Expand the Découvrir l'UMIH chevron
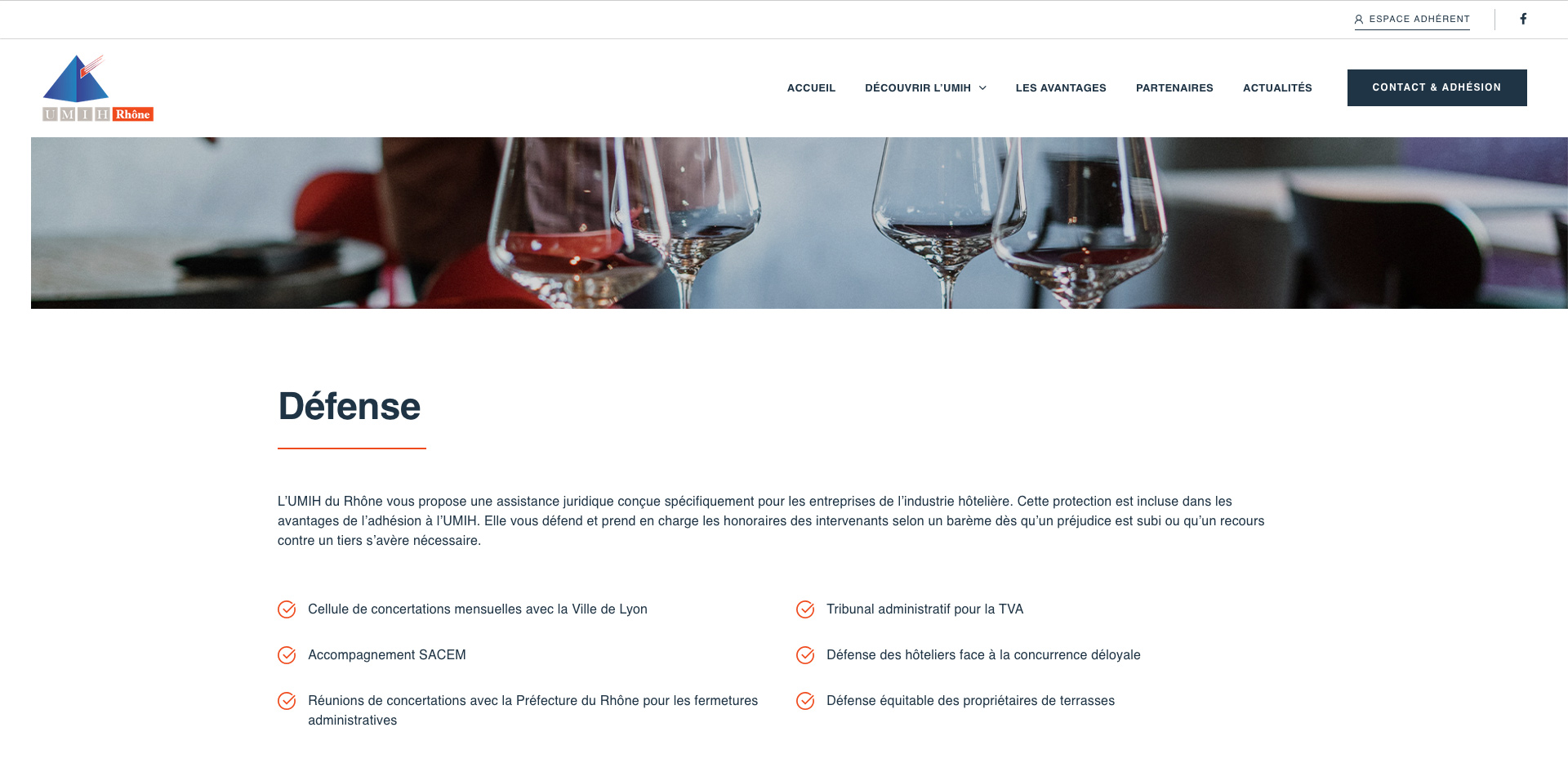 [982, 88]
